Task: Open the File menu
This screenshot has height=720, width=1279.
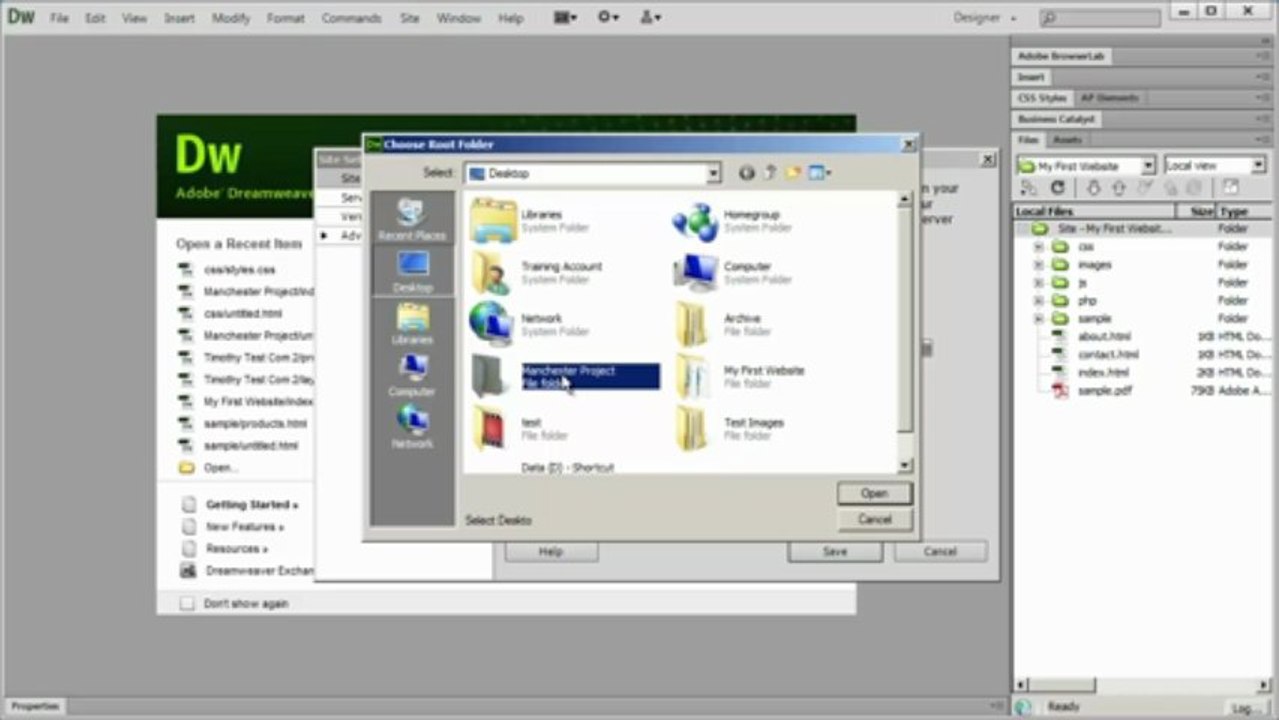Action: 59,18
